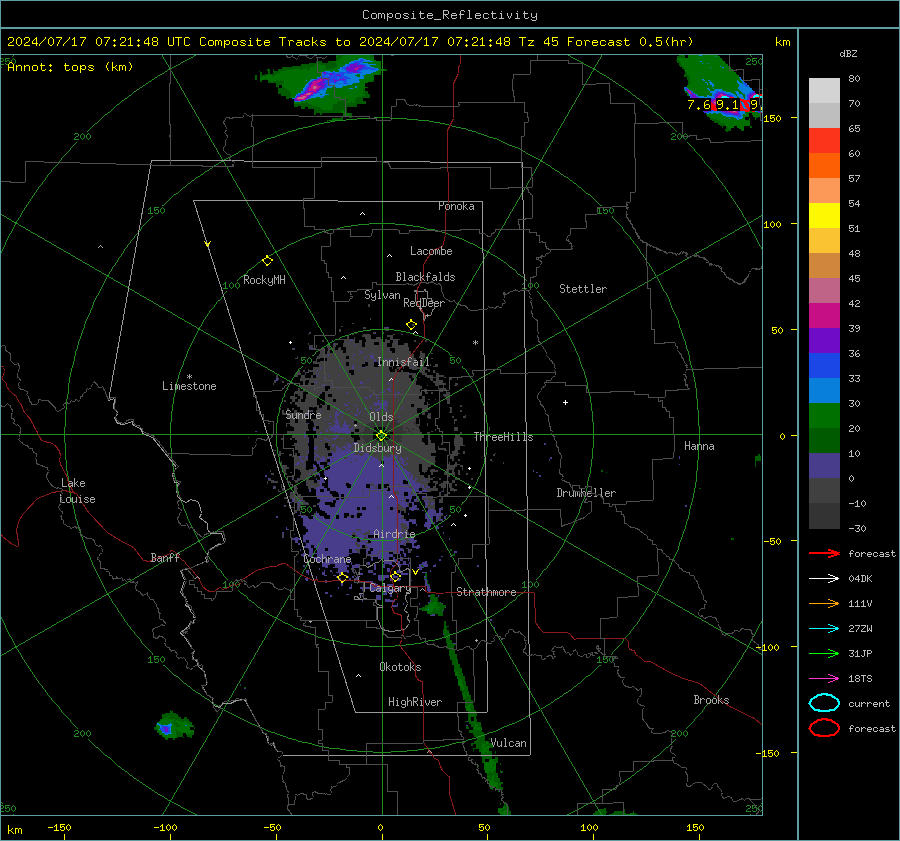Click the Olds city label
Viewport: 900px width, 841px height.
point(381,417)
